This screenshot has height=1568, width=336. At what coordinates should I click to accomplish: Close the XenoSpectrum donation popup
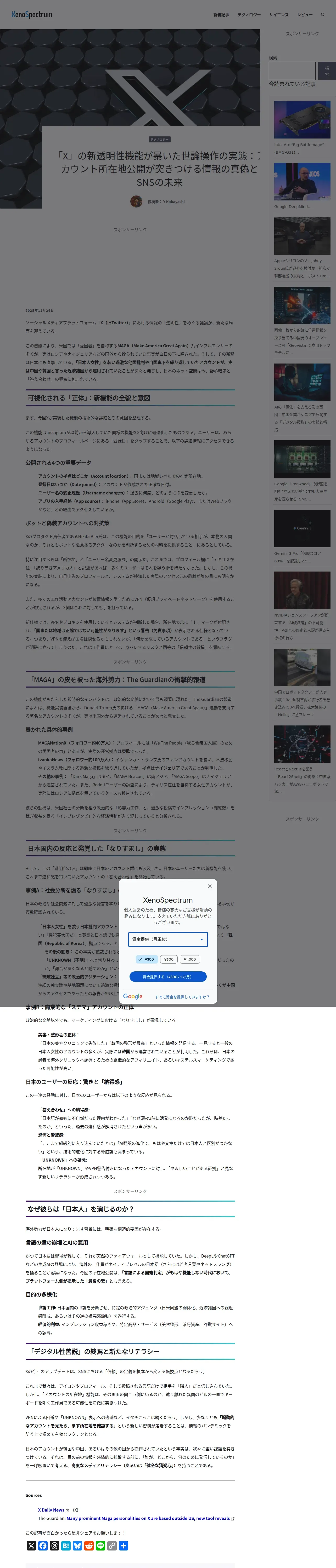(210, 886)
